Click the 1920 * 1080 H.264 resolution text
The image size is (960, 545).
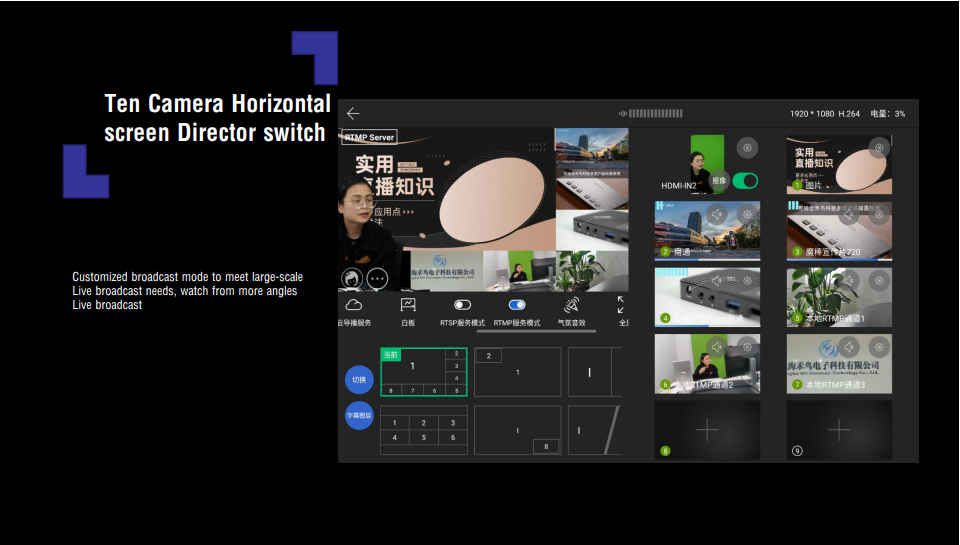(x=825, y=114)
